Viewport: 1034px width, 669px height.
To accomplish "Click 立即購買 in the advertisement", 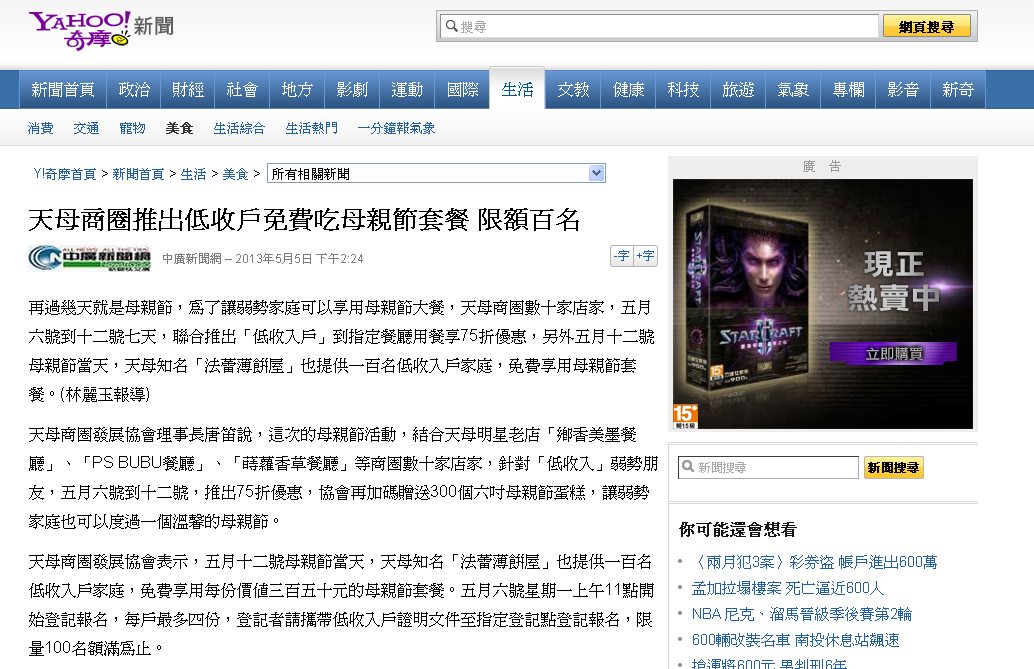I will click(892, 353).
